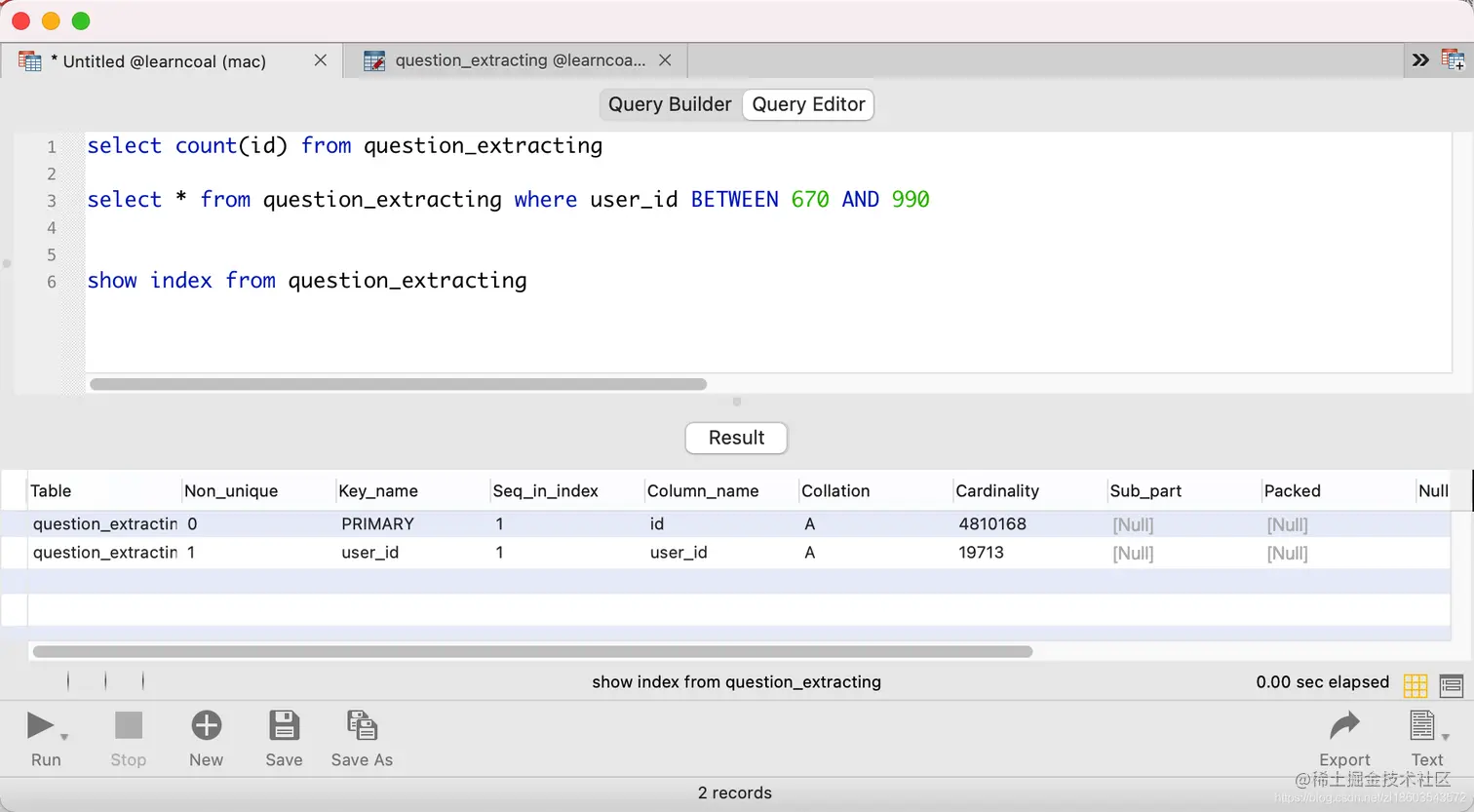Screen dimensions: 1474x812
Task: Click the Export arrow icon
Action: click(1344, 725)
